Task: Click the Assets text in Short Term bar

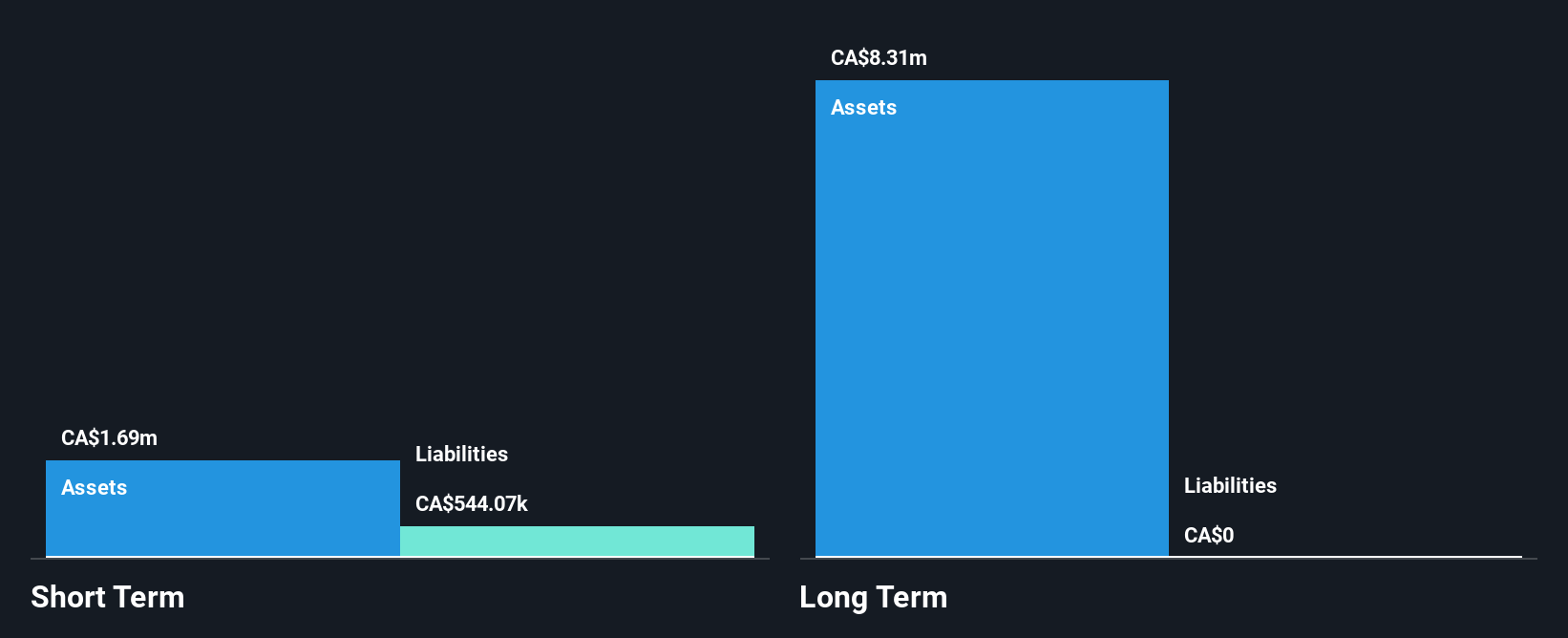Action: 94,488
